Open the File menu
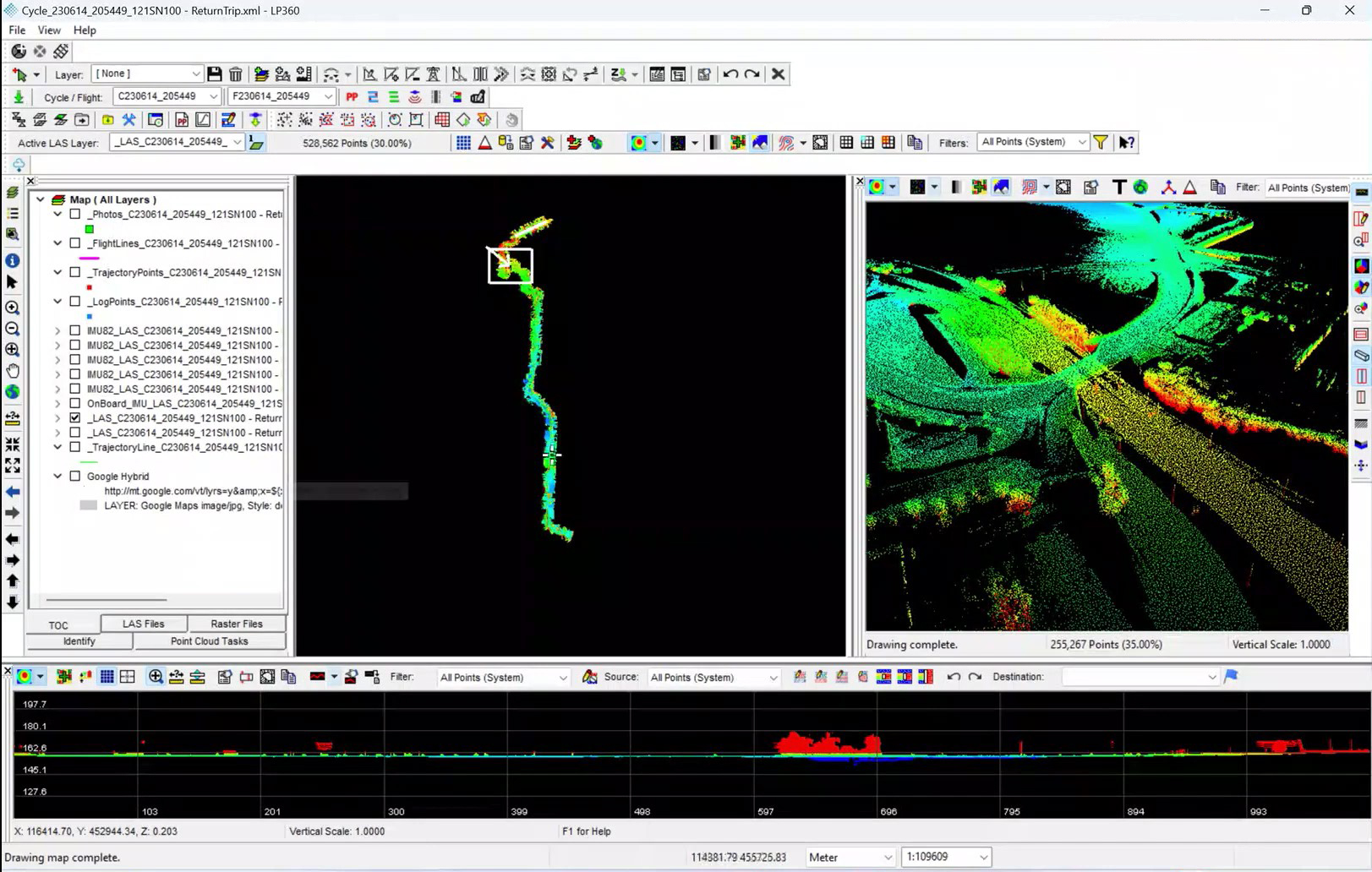Screen dimensions: 1372x872 (16, 30)
